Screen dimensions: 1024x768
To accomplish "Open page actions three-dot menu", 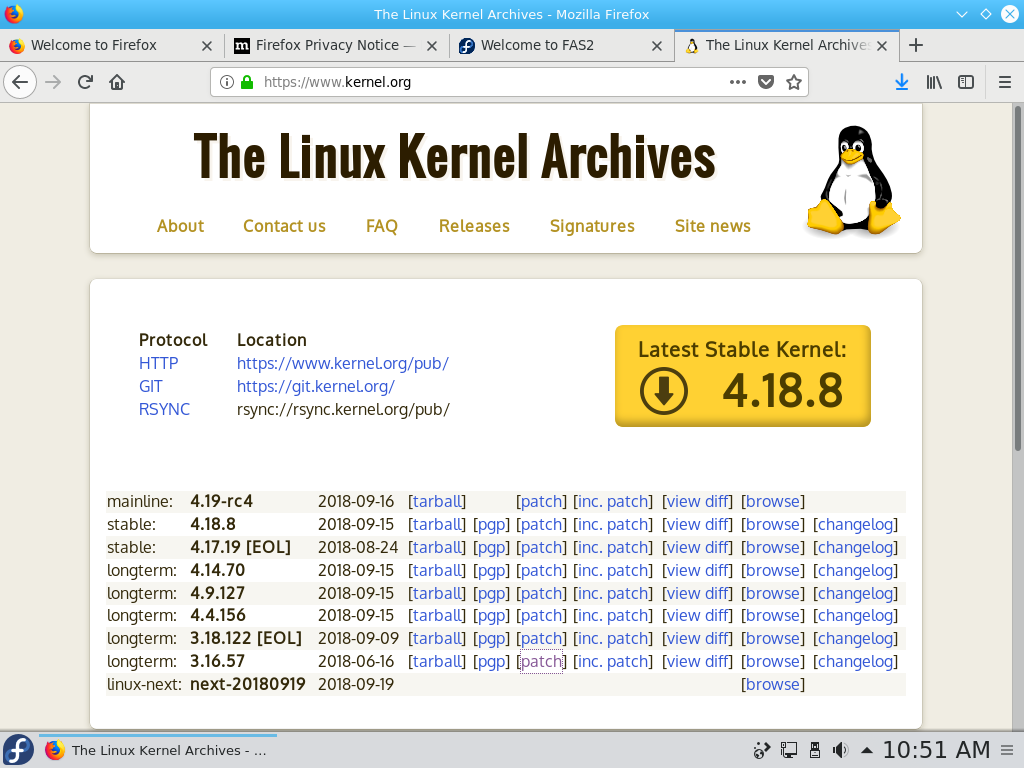I will [x=738, y=82].
